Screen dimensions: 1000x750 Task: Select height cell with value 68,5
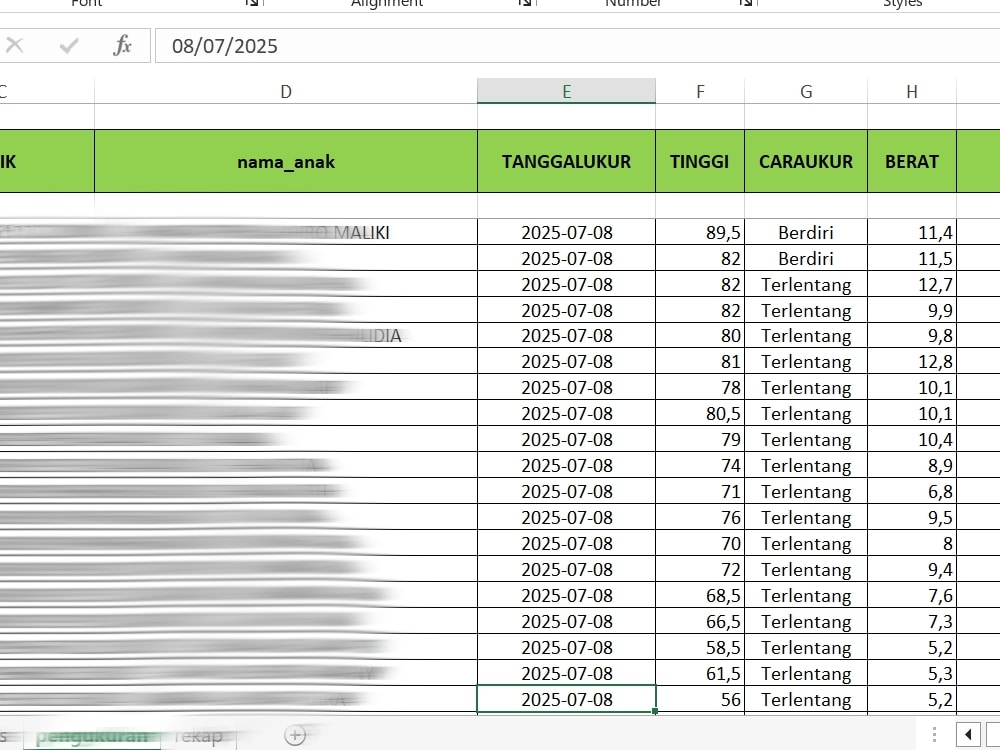coord(700,595)
